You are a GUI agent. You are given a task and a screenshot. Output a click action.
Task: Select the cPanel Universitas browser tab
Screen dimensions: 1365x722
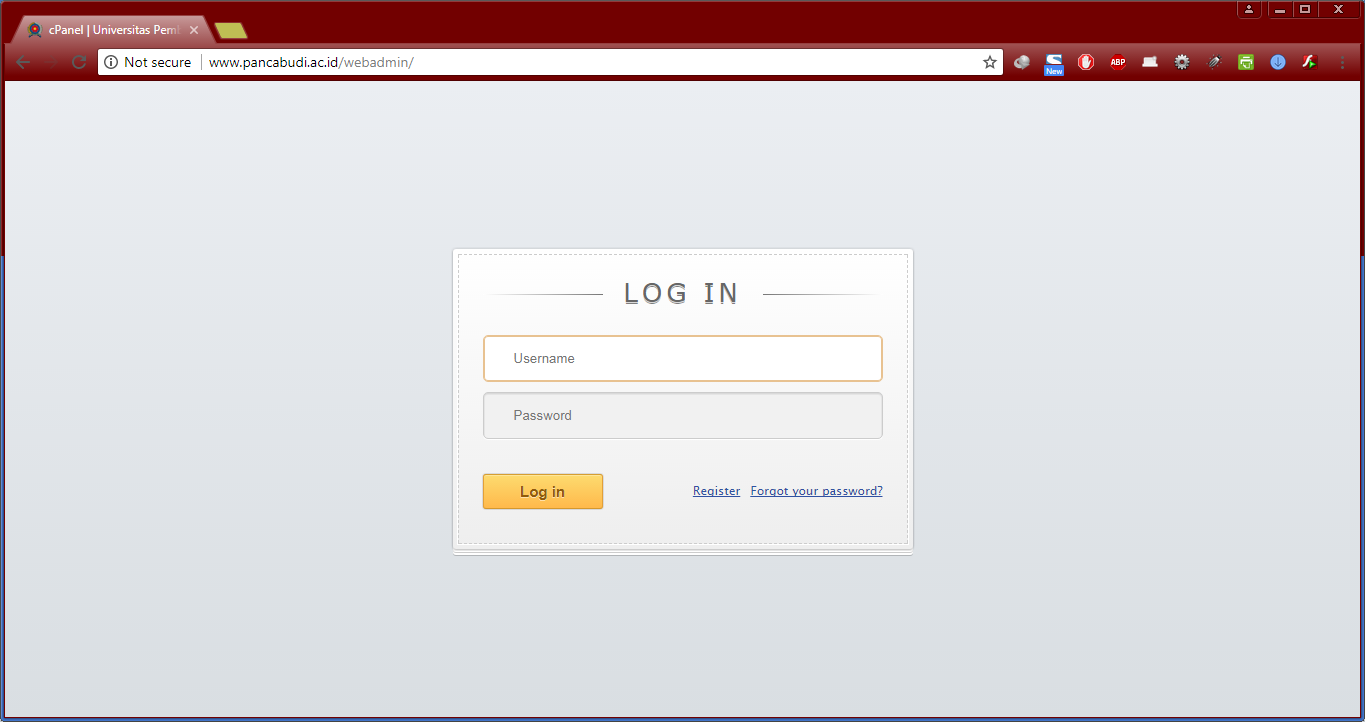[110, 30]
